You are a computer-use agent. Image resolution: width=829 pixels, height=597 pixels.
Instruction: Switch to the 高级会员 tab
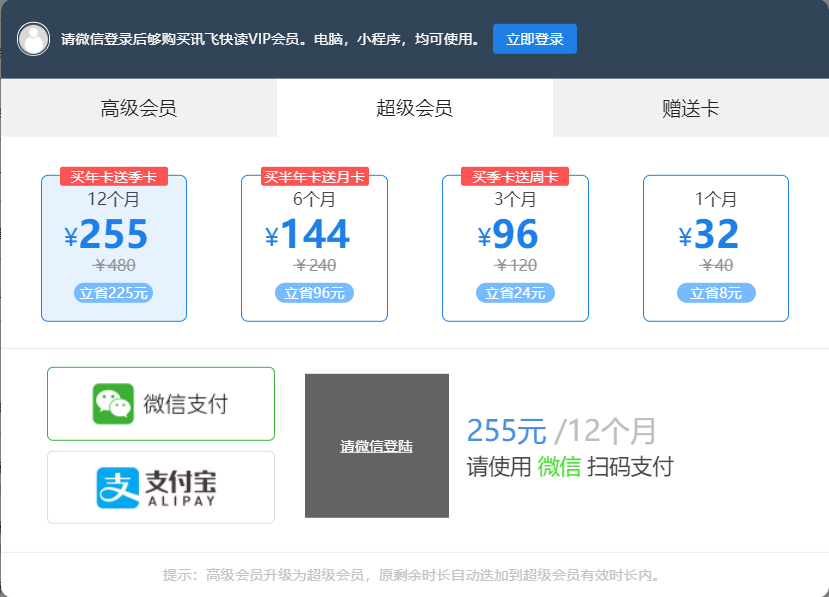(x=139, y=108)
